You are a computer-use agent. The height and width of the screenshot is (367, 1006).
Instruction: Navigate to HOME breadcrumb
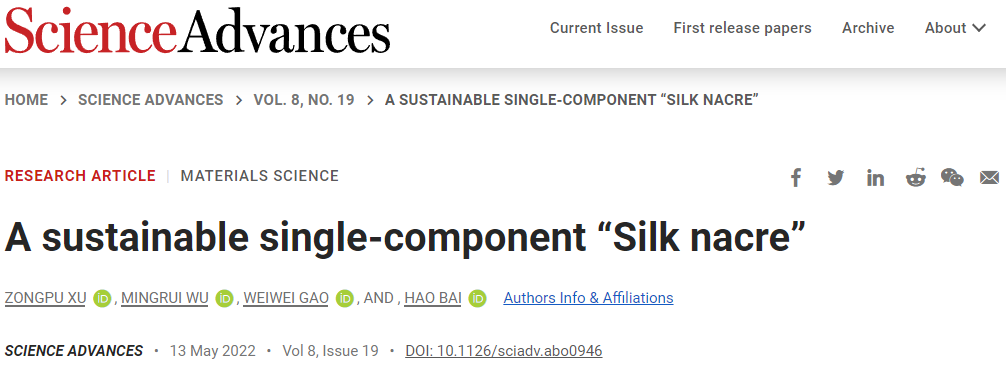[x=26, y=100]
